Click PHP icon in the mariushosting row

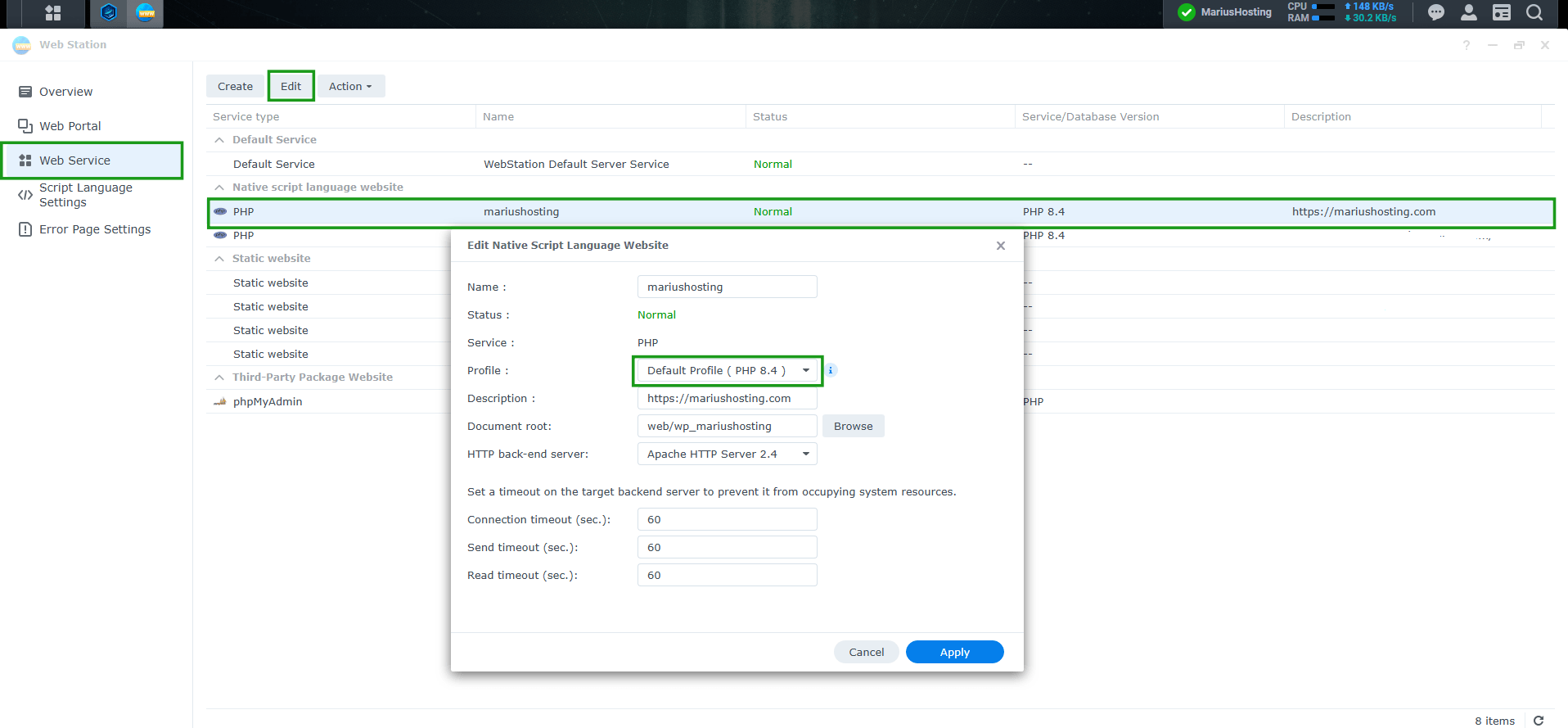click(x=220, y=211)
